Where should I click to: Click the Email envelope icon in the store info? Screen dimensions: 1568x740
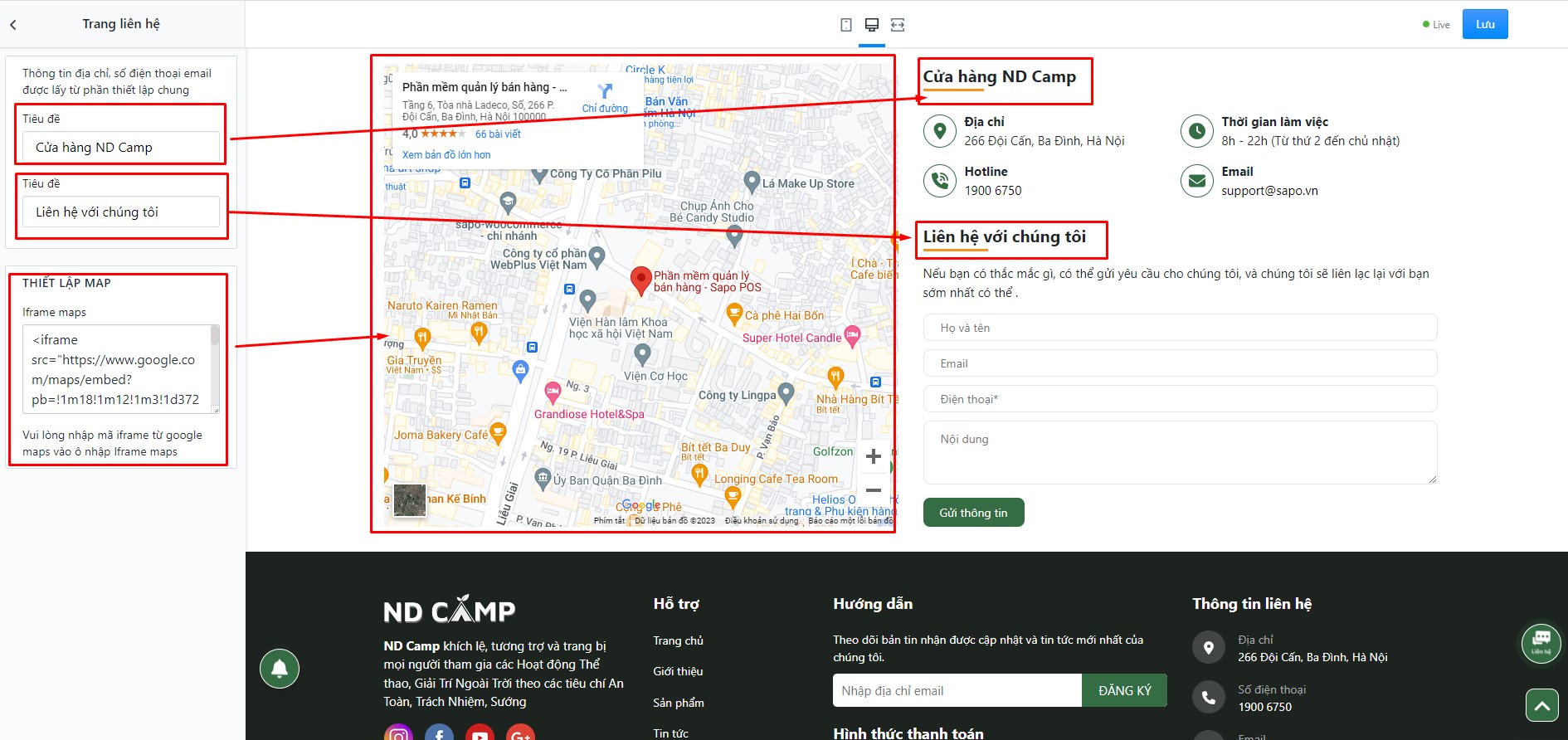coord(1197,181)
